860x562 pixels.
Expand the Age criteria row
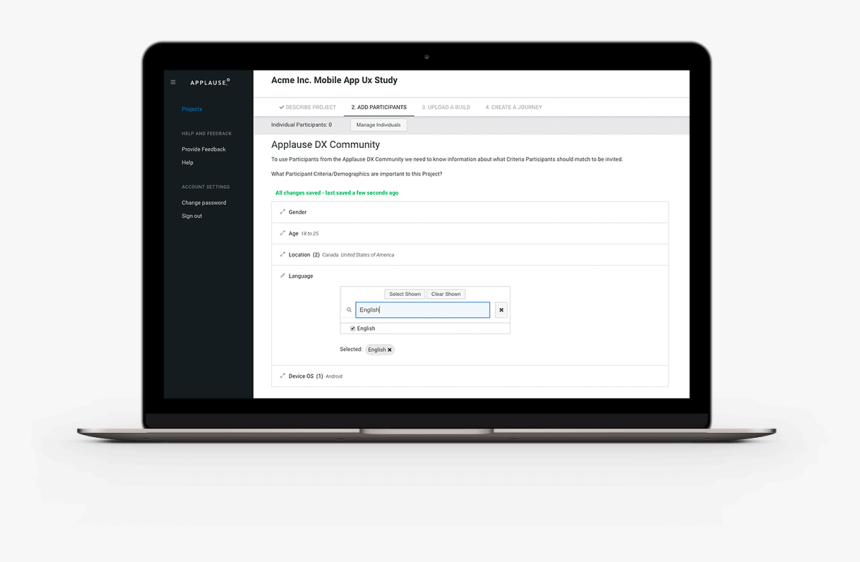coord(470,234)
